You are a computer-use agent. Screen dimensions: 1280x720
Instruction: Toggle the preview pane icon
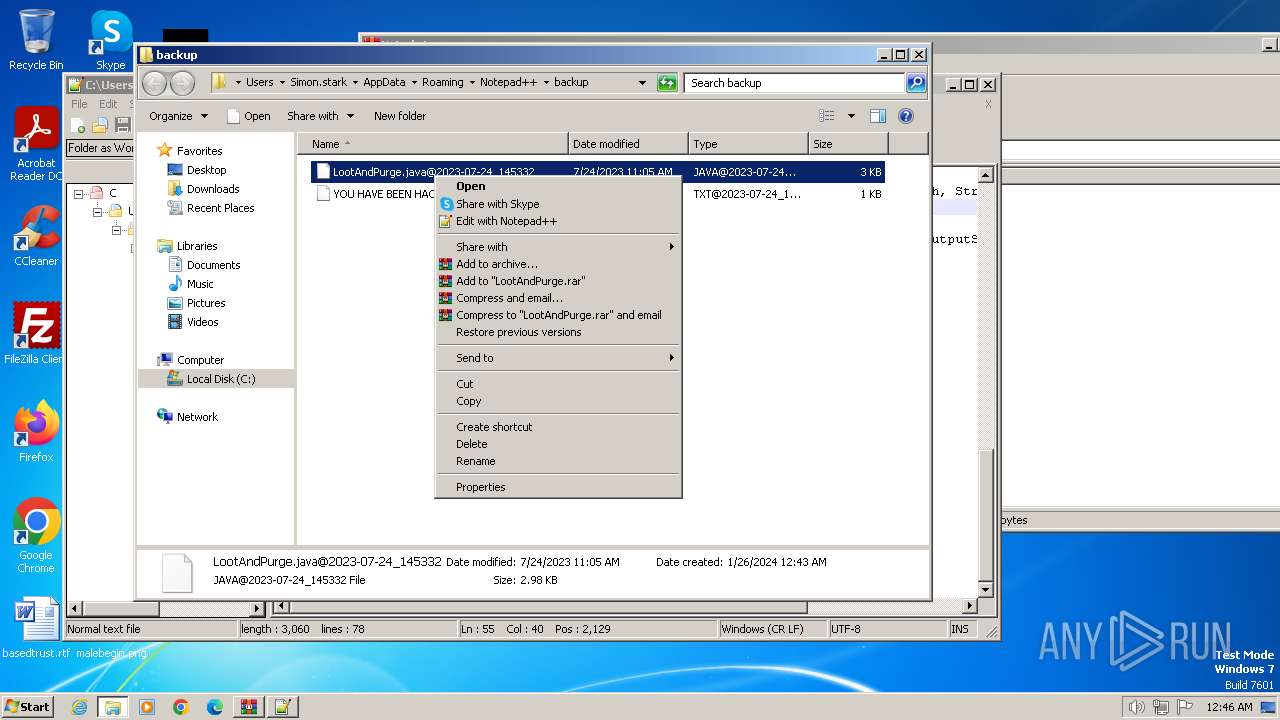[878, 116]
